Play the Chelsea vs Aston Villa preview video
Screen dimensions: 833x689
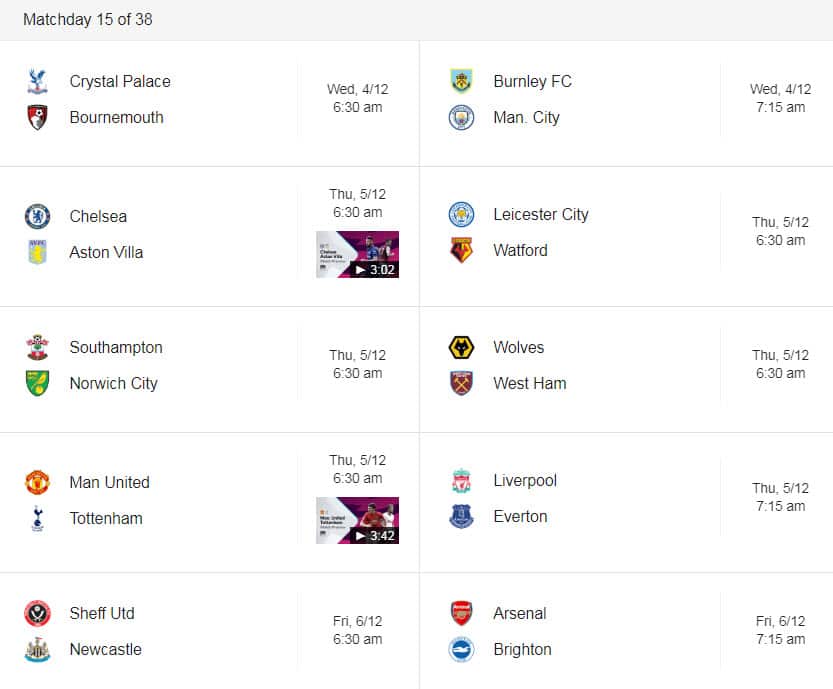point(357,255)
